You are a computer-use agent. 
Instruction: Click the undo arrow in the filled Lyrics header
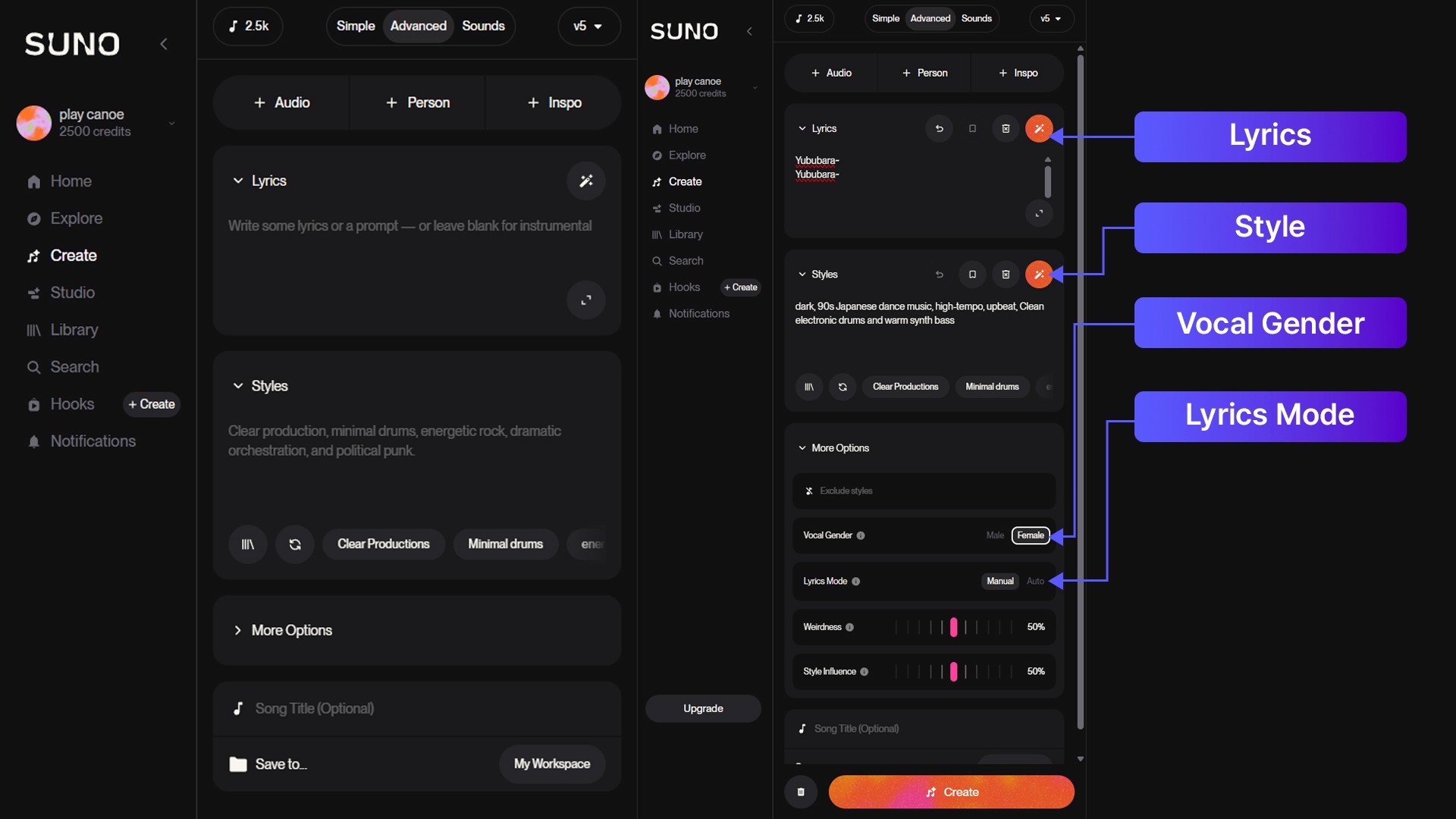point(939,128)
